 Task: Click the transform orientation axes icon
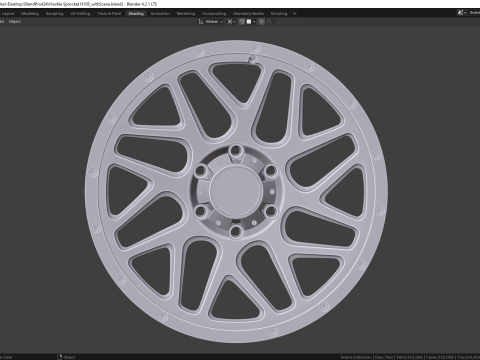201,22
